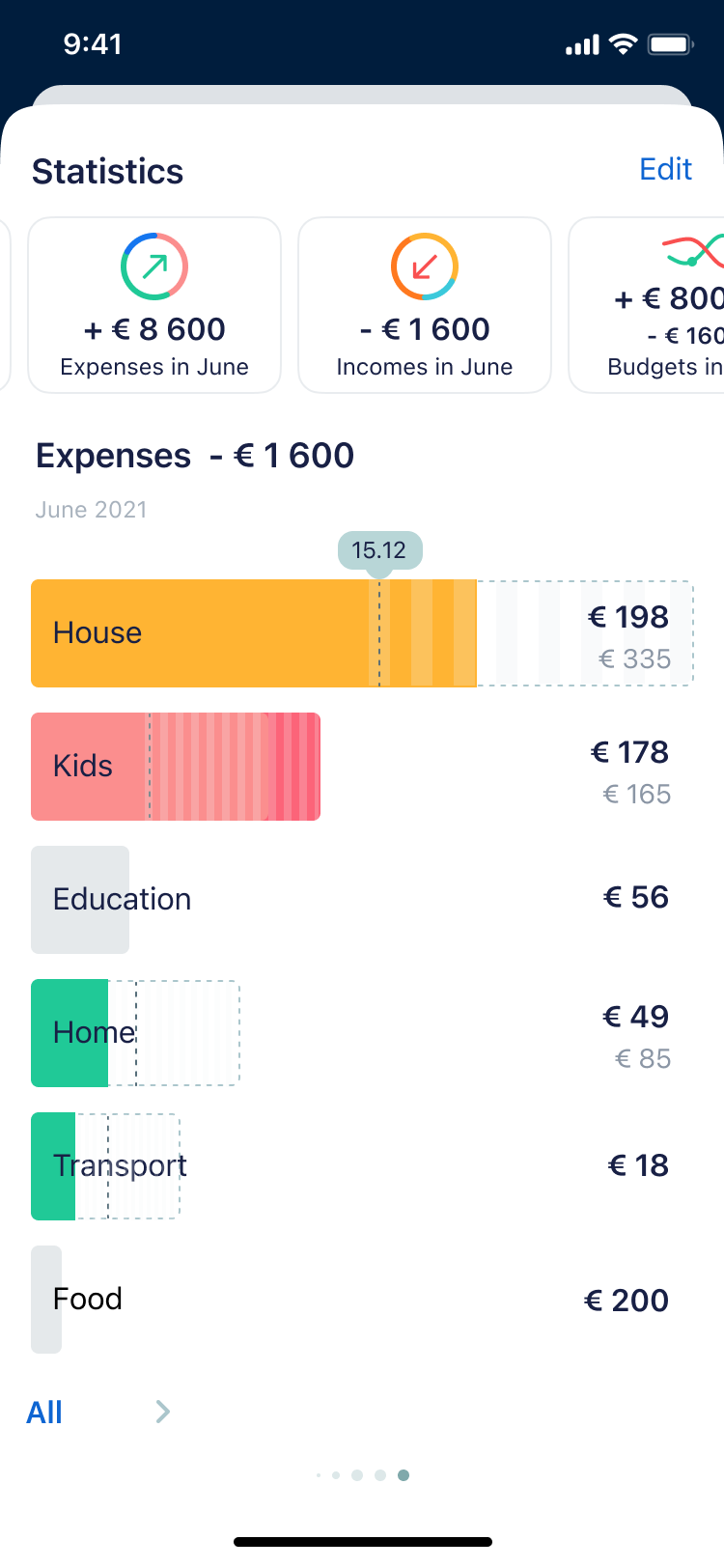The image size is (724, 1568).
Task: Select the green Home budget bar
Action: pos(70,1033)
